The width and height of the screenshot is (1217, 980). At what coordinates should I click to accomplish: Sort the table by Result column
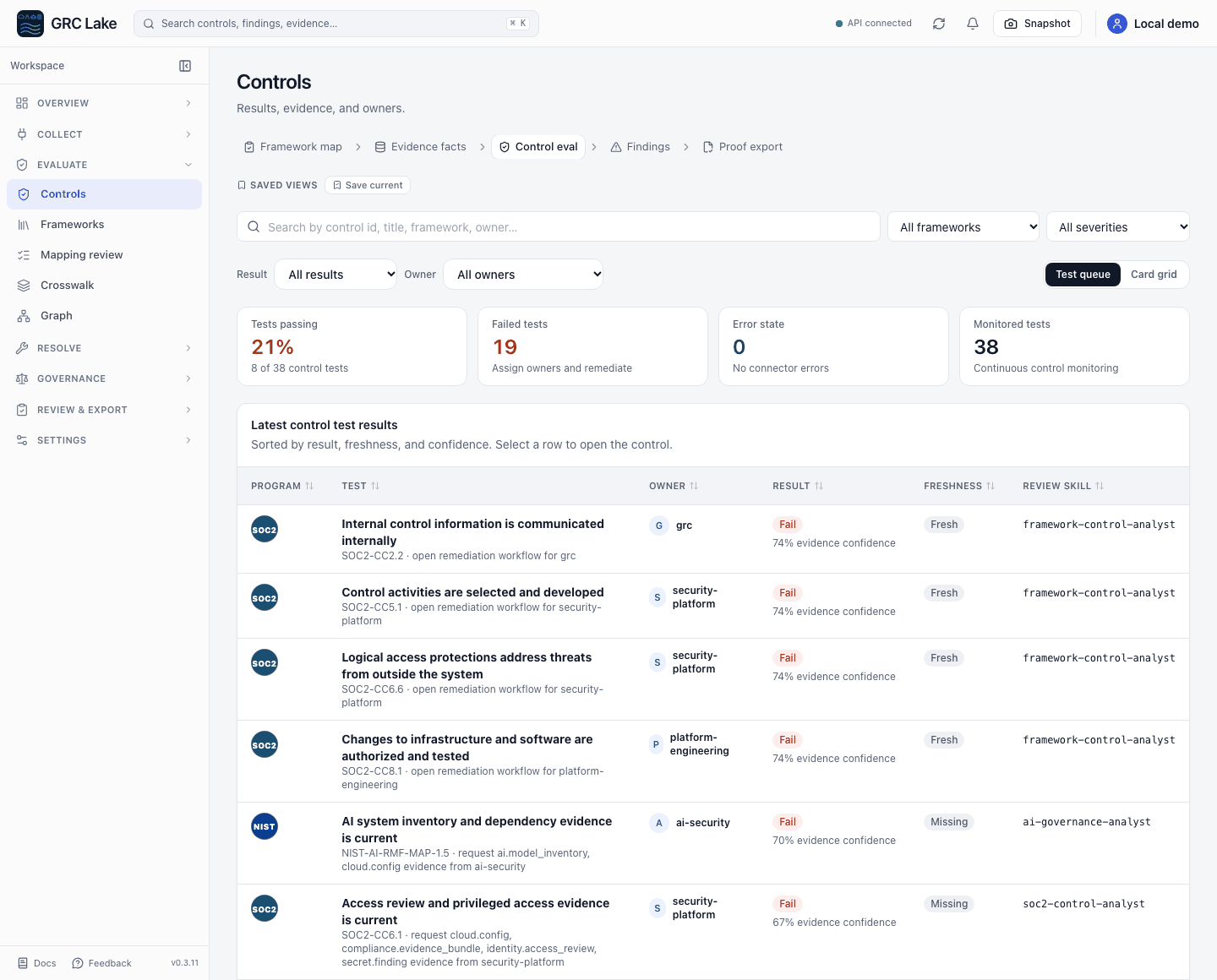pyautogui.click(x=798, y=486)
